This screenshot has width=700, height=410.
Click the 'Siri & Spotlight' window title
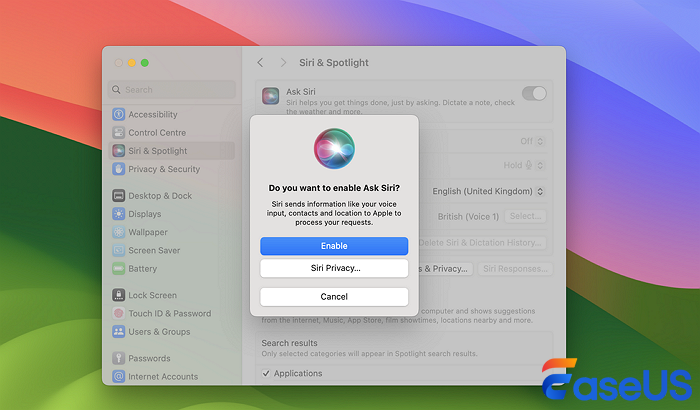click(x=334, y=63)
